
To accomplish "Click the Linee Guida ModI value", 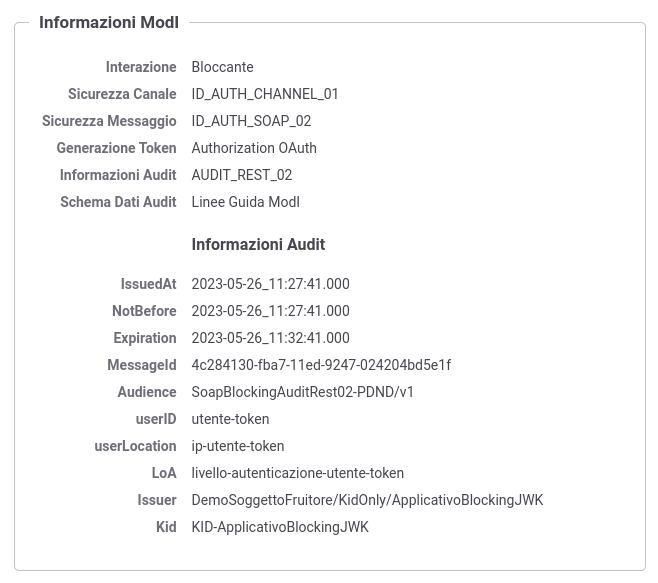I will click(245, 202).
